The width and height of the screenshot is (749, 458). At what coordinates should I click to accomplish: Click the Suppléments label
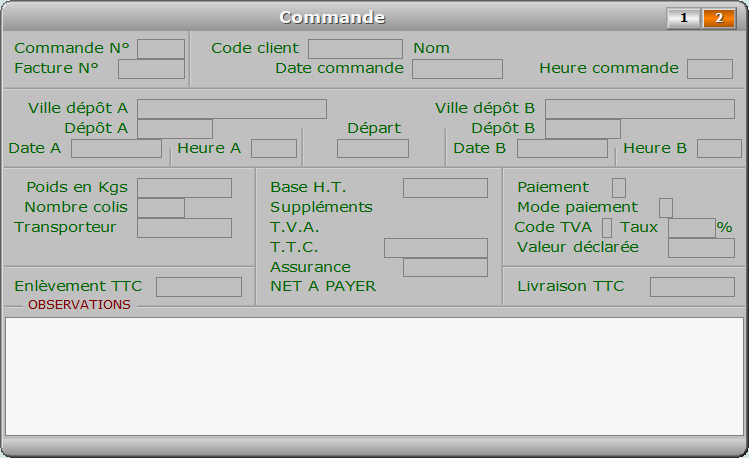click(321, 207)
